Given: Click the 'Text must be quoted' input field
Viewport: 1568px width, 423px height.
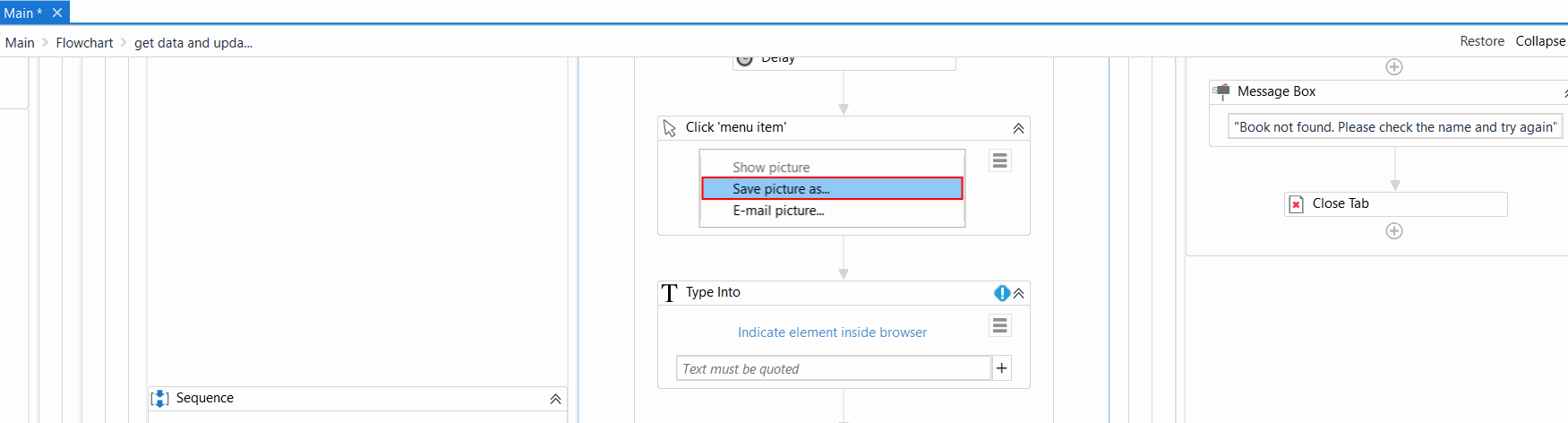Looking at the screenshot, I should click(x=833, y=368).
